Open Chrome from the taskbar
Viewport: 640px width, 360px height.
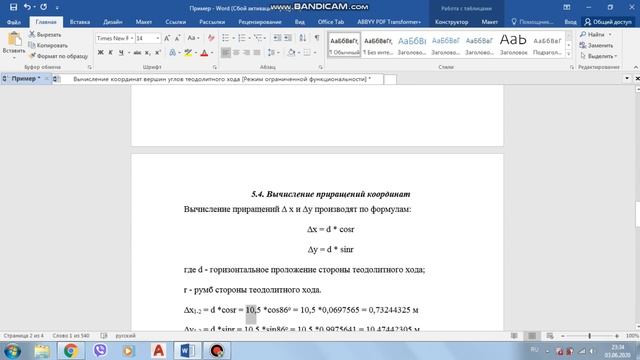click(x=71, y=351)
